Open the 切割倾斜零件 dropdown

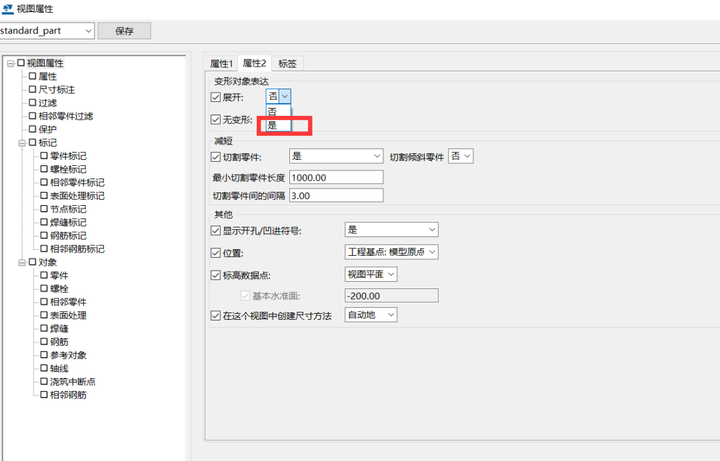point(461,156)
